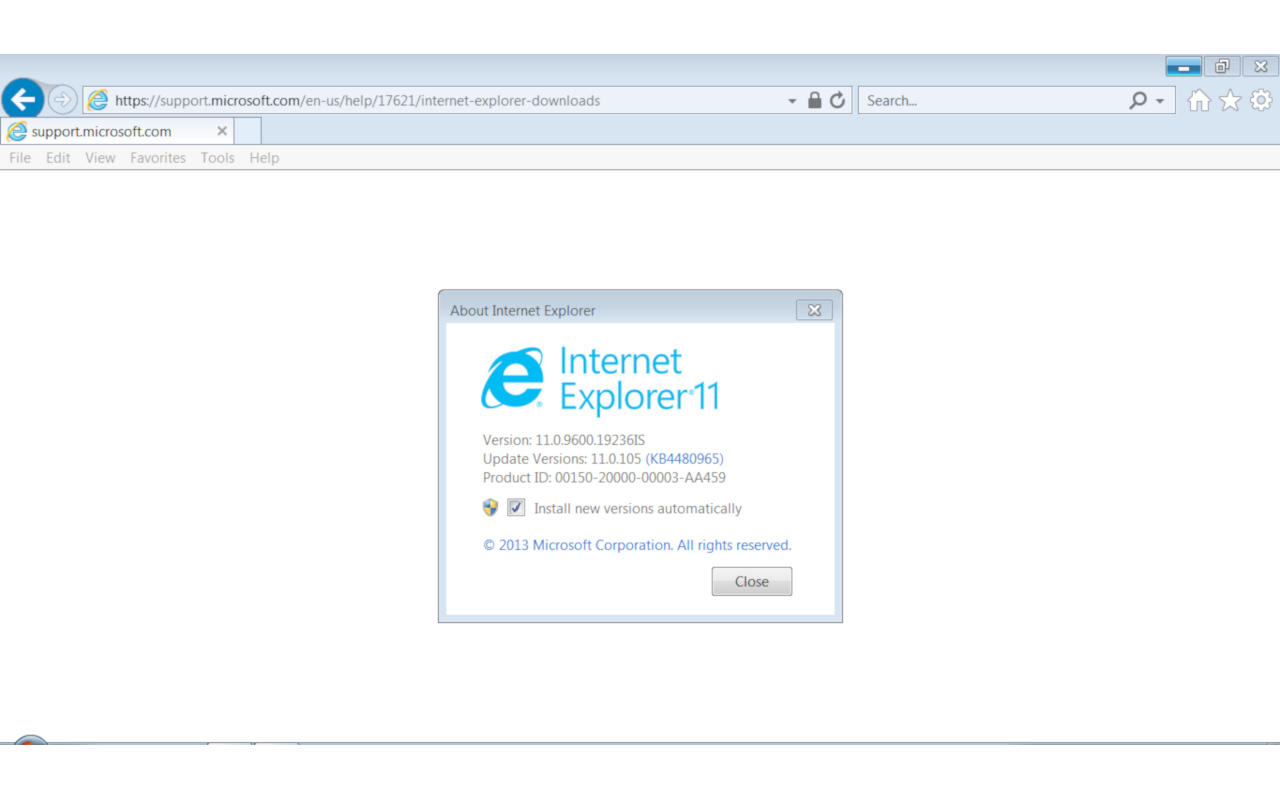Click the search magnifier icon

[1138, 100]
